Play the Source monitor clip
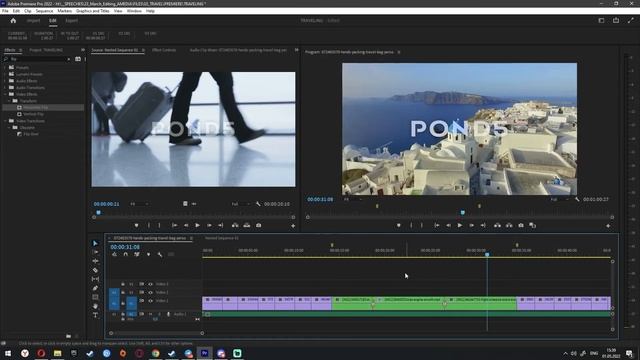Viewport: 640px width, 360px height. [197, 225]
